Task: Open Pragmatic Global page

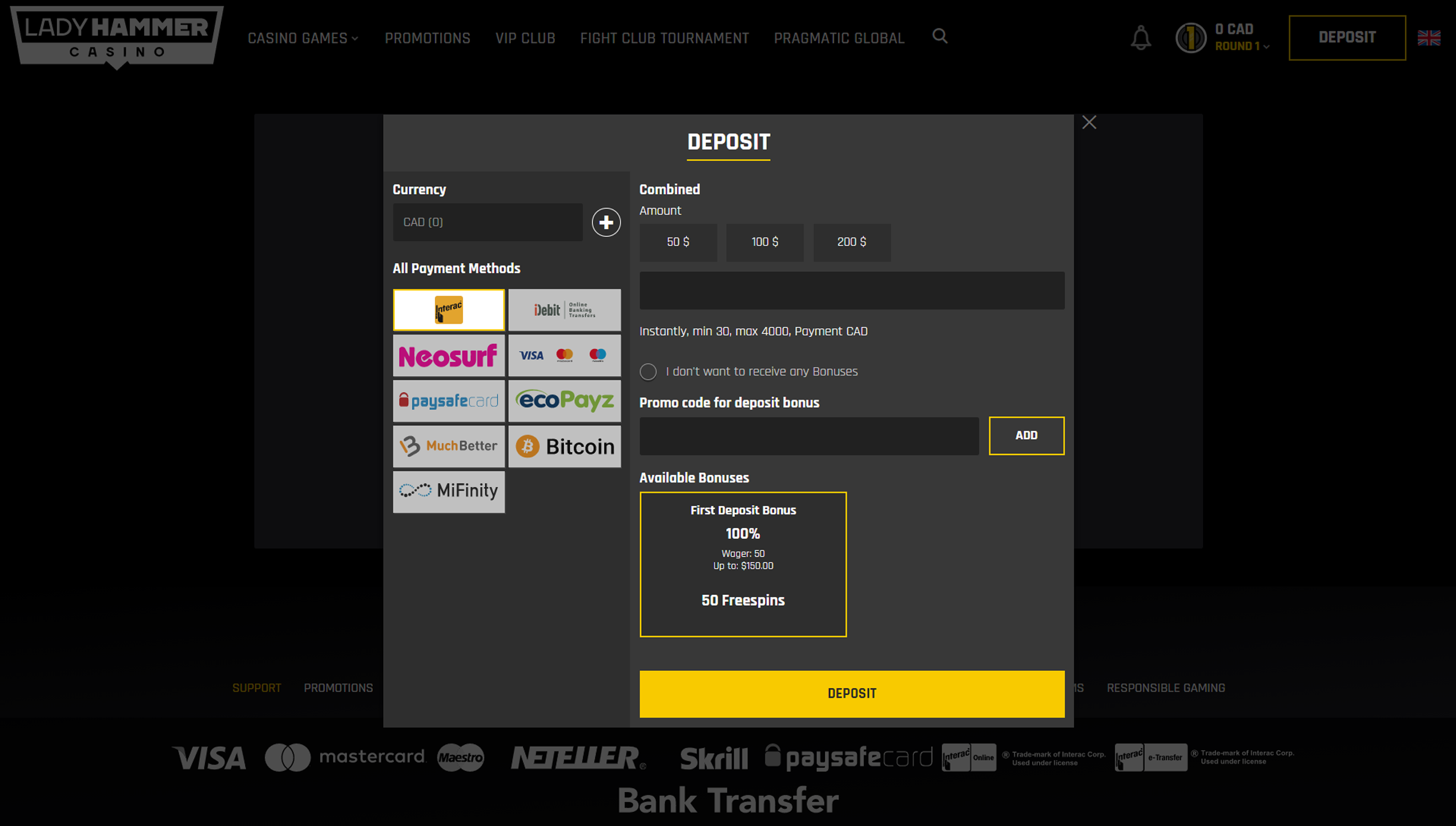Action: [839, 38]
